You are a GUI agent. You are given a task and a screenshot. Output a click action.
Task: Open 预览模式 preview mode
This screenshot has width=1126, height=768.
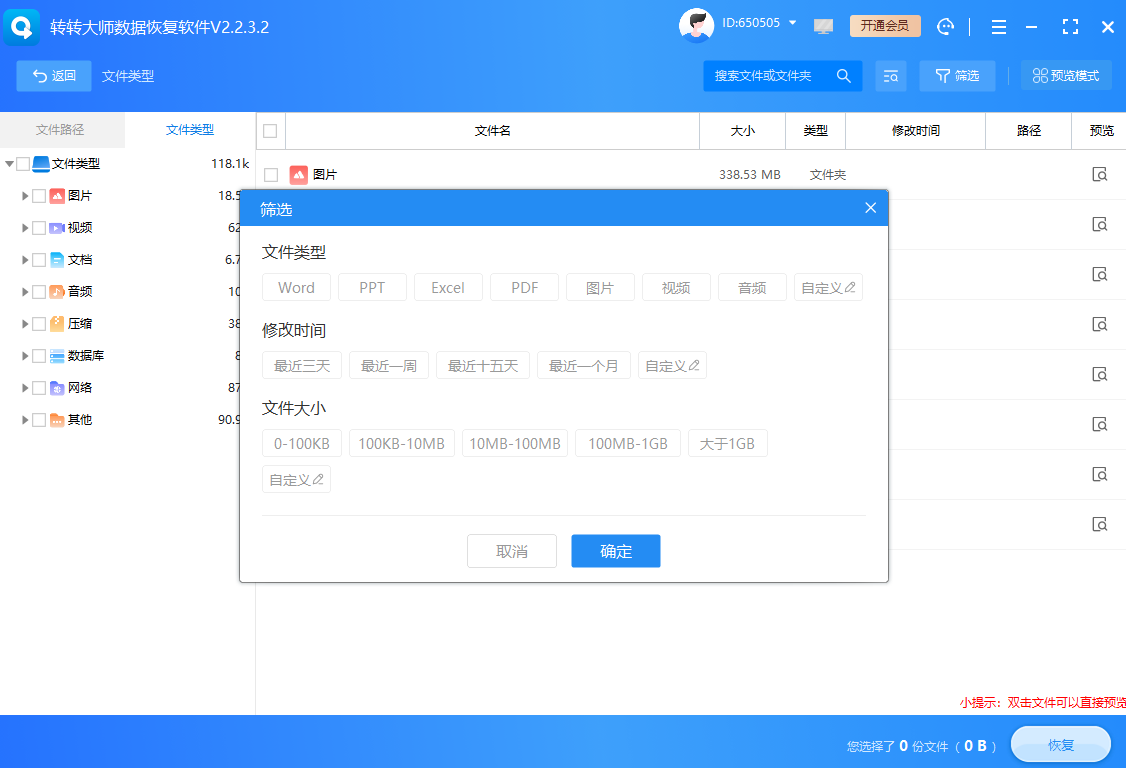click(1066, 75)
